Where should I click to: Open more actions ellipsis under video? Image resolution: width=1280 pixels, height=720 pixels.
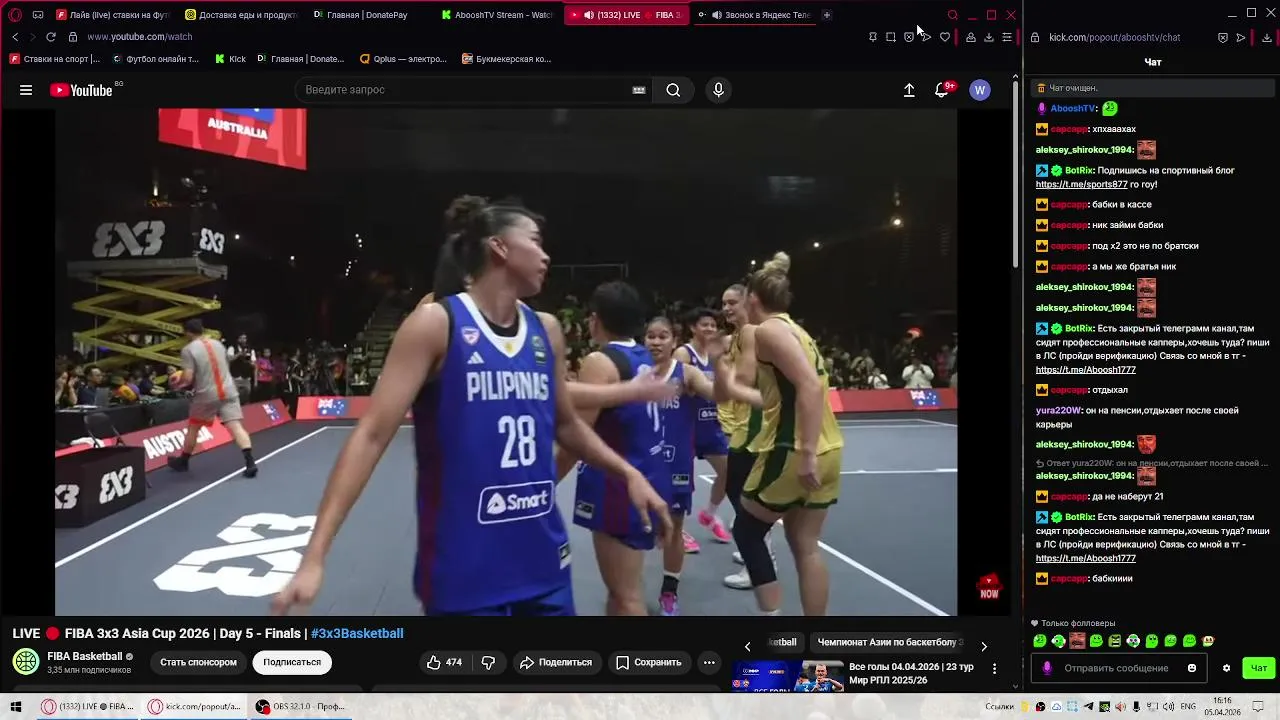(709, 662)
